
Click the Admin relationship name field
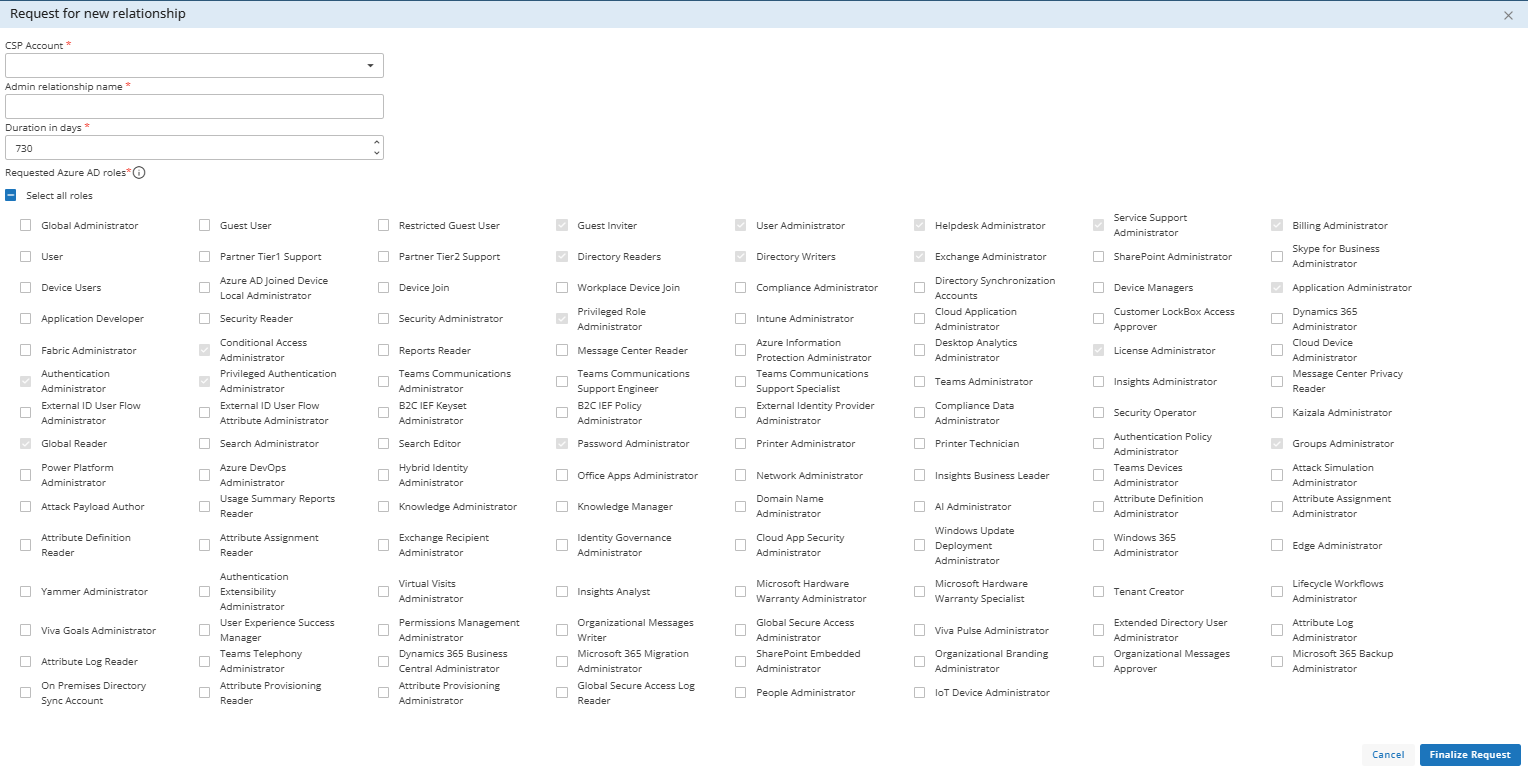[194, 107]
